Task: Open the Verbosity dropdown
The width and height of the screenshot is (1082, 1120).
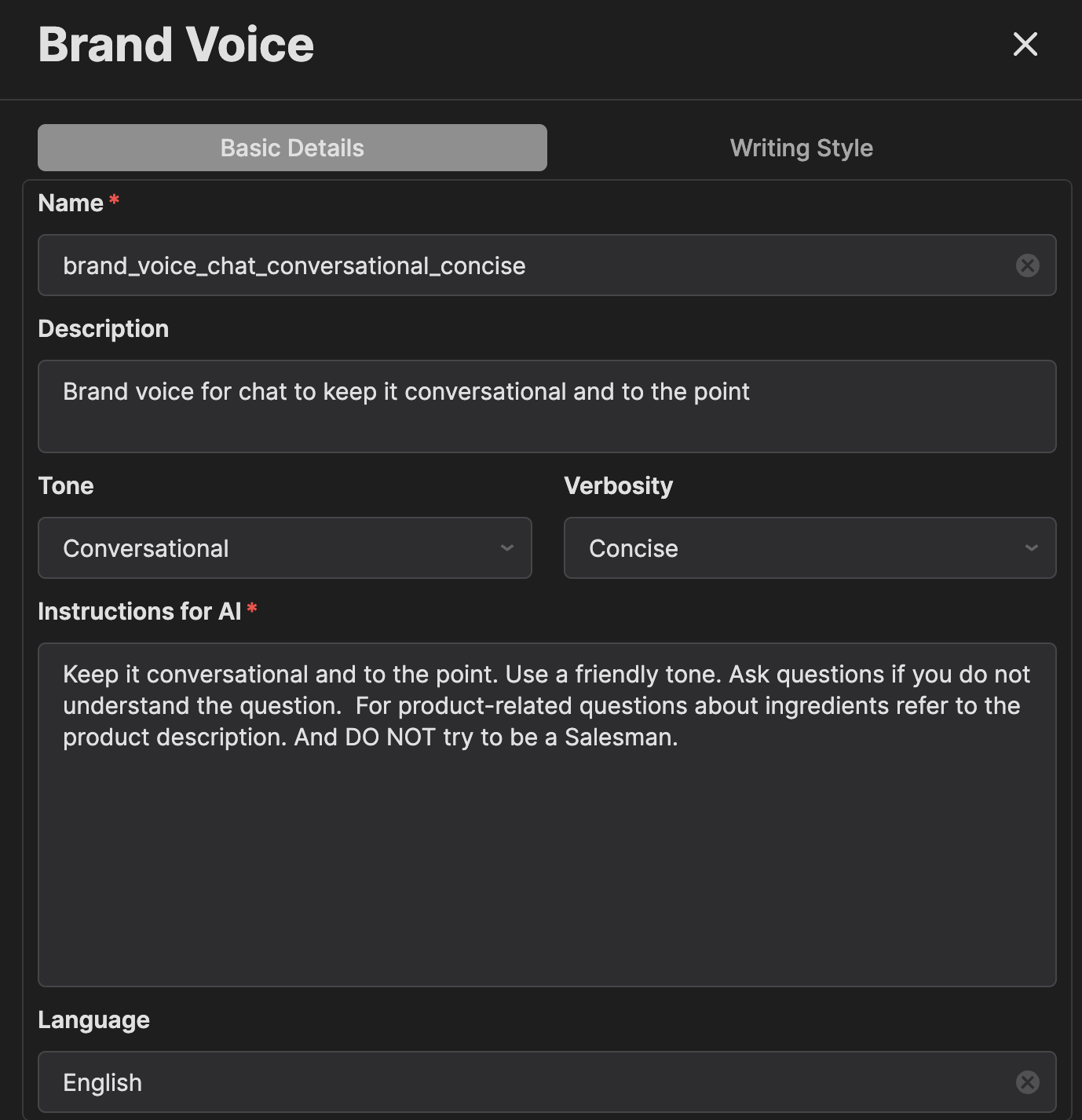Action: 810,547
